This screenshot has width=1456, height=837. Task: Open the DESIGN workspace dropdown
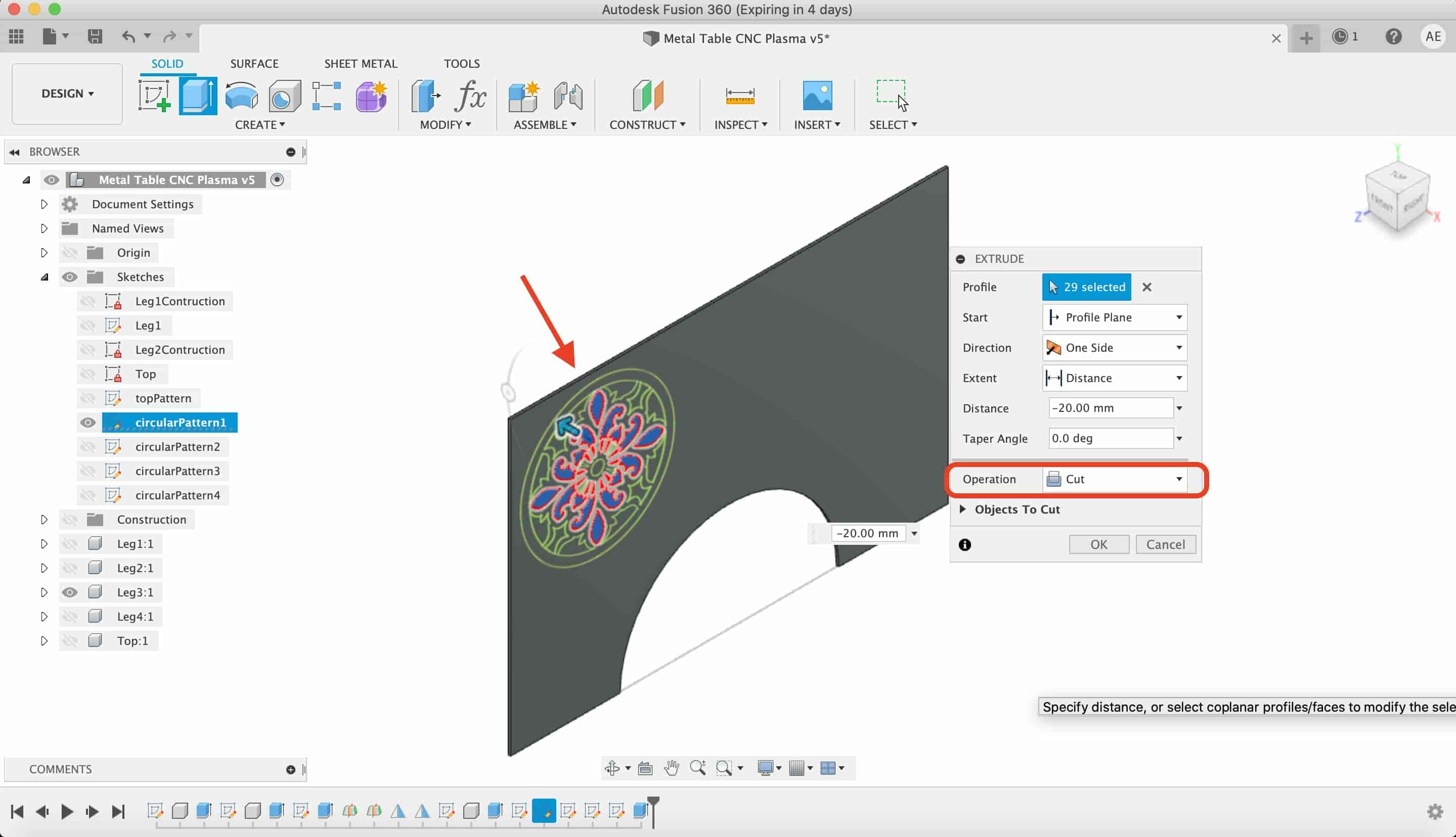[67, 94]
